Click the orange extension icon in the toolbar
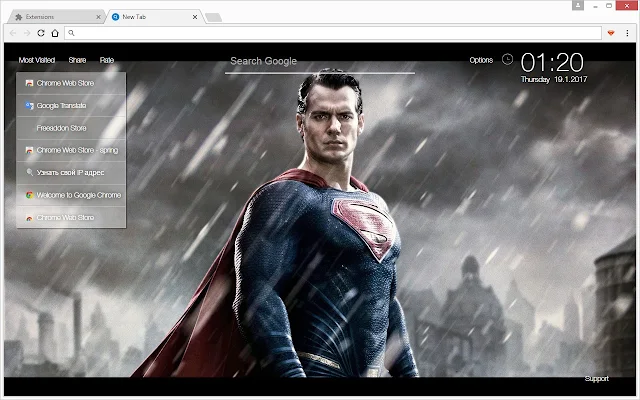The width and height of the screenshot is (640, 400). [611, 33]
